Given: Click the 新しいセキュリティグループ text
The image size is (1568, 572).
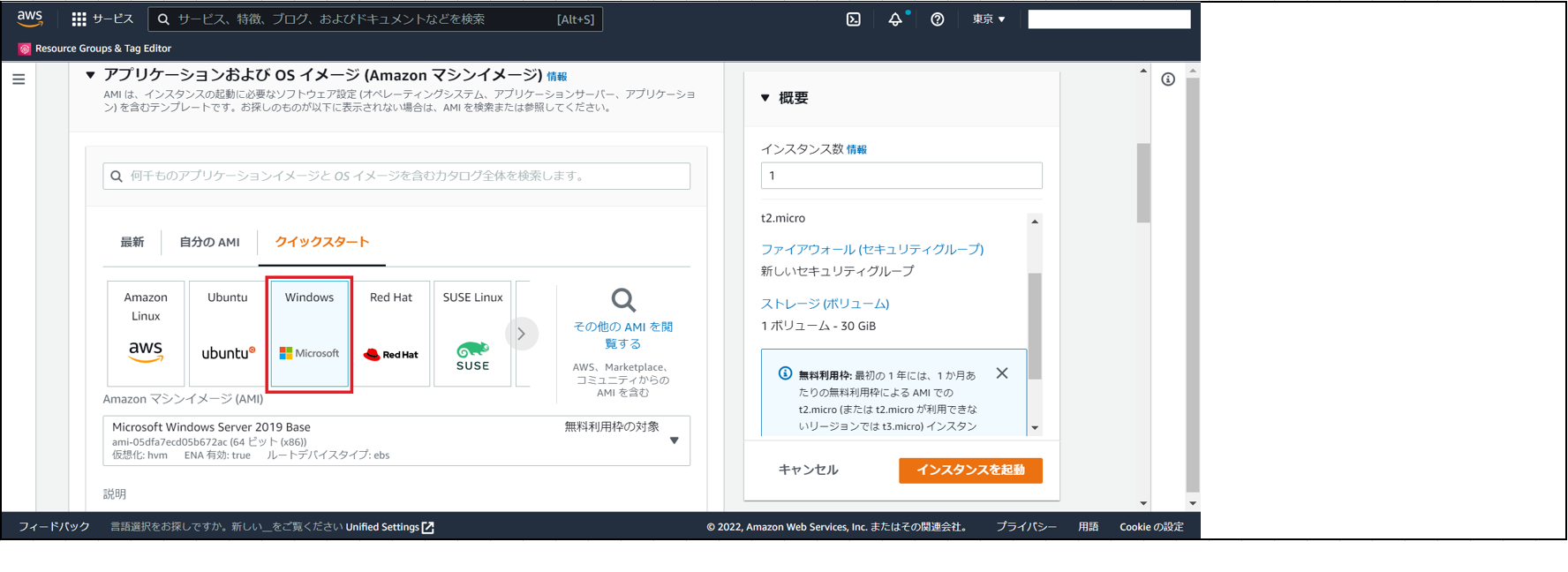Looking at the screenshot, I should click(838, 271).
